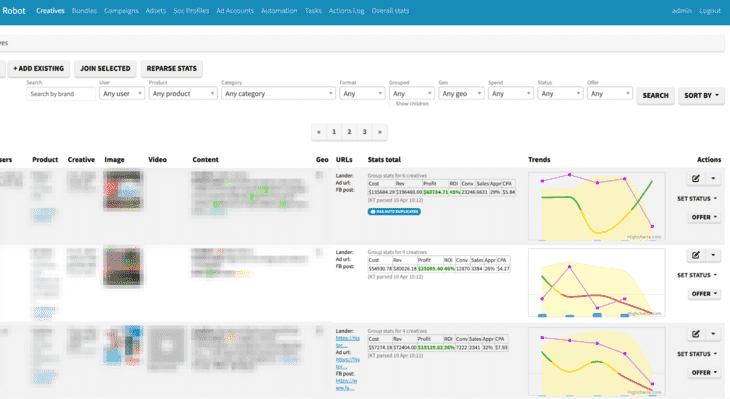Open caret menu beside second row edit icon
The height and width of the screenshot is (399, 730).
coord(713,255)
